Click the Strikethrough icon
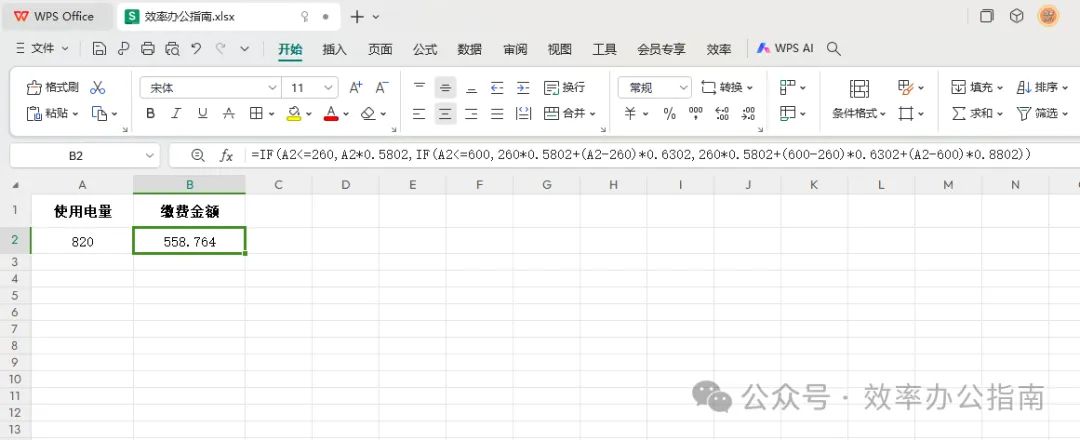The width and height of the screenshot is (1080, 440). pyautogui.click(x=229, y=114)
